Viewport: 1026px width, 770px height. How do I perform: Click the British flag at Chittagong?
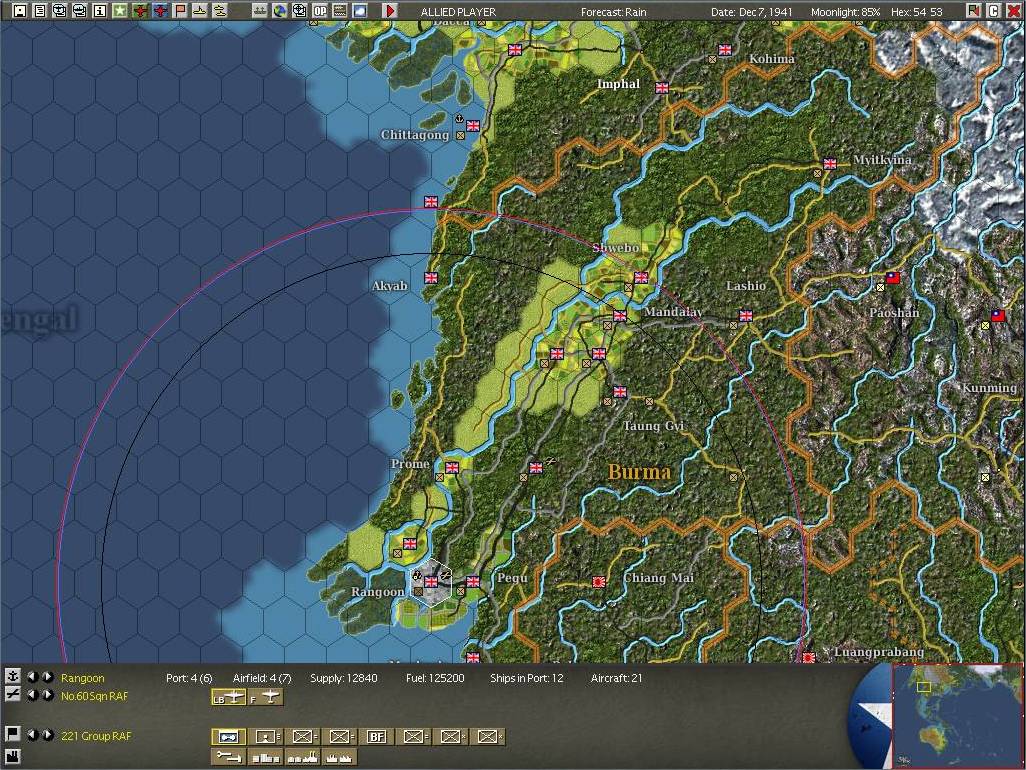pyautogui.click(x=472, y=126)
